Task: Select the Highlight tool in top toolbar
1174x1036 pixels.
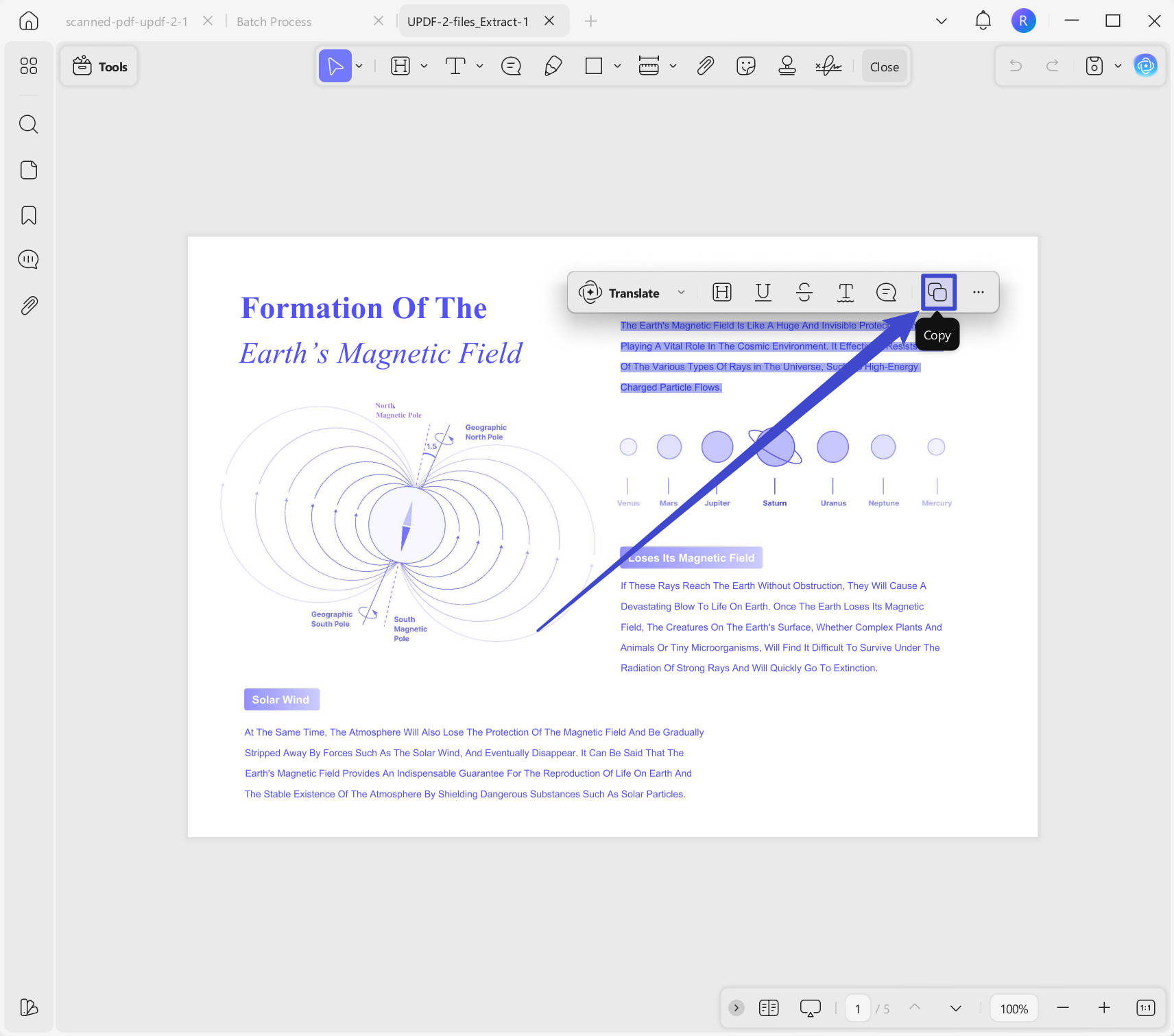Action: [x=400, y=67]
